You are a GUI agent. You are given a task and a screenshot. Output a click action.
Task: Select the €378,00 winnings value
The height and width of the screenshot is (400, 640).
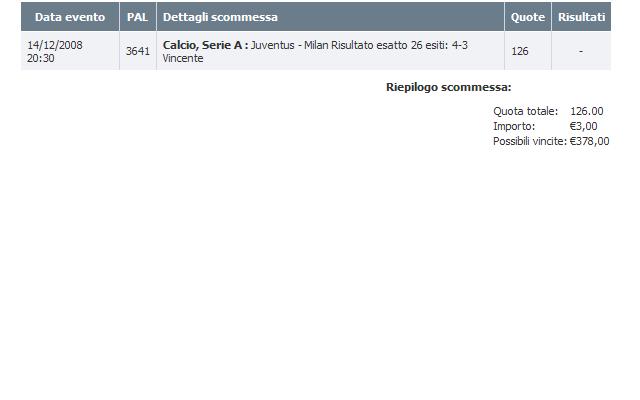(589, 141)
